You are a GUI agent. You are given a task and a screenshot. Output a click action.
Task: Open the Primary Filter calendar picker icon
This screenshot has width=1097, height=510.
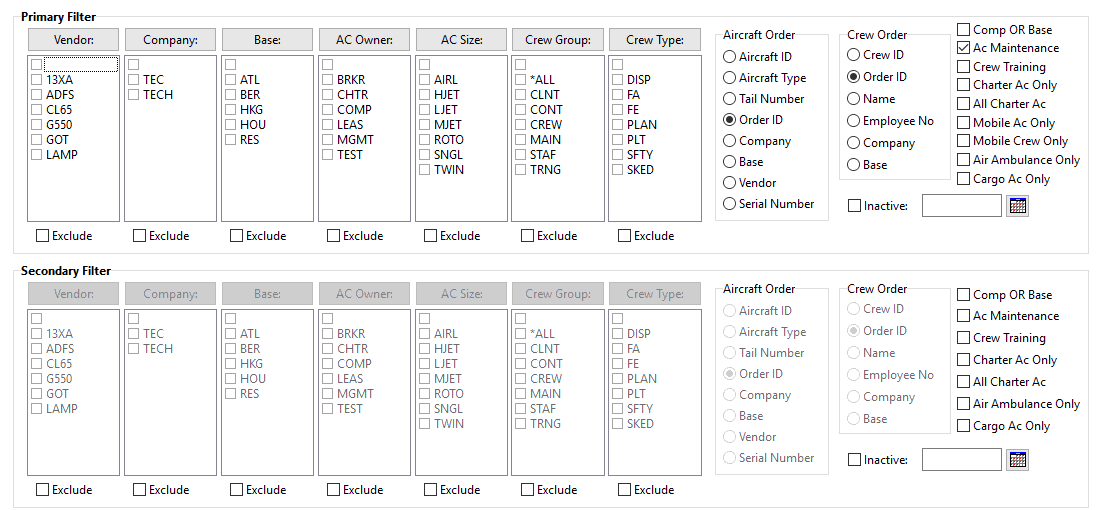tap(1018, 206)
